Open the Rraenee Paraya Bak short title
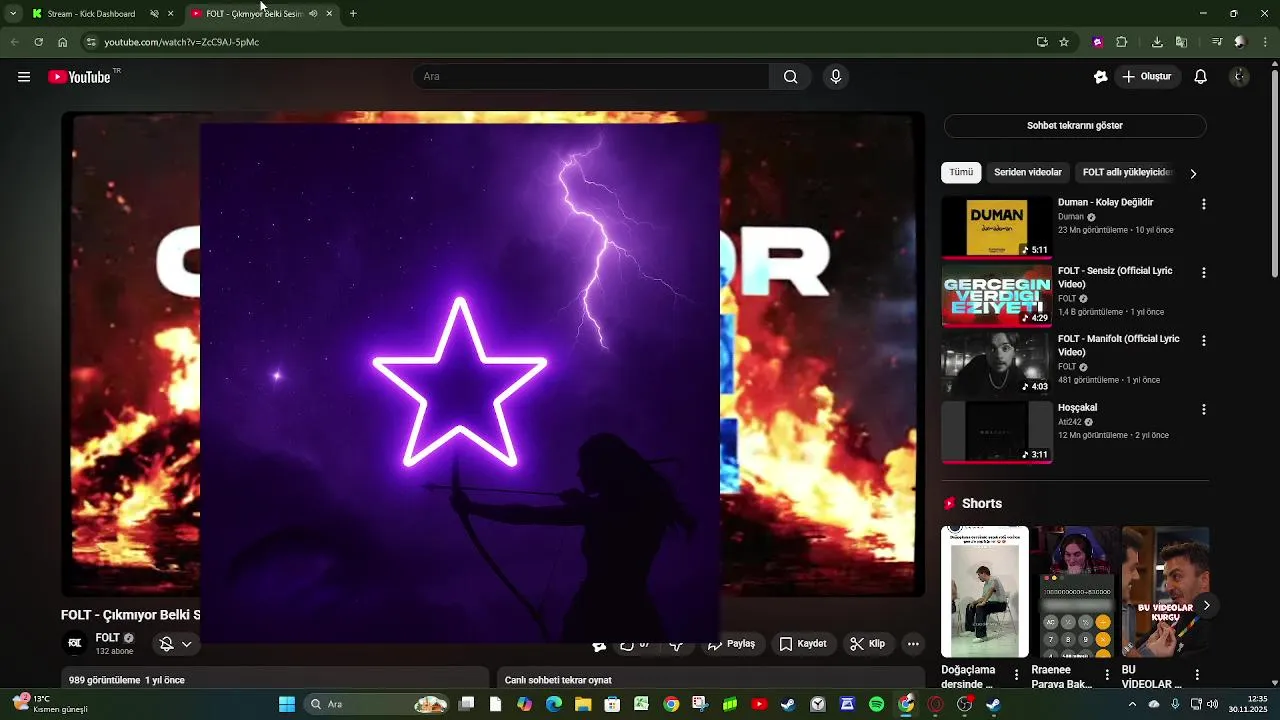The width and height of the screenshot is (1280, 720). [1062, 677]
